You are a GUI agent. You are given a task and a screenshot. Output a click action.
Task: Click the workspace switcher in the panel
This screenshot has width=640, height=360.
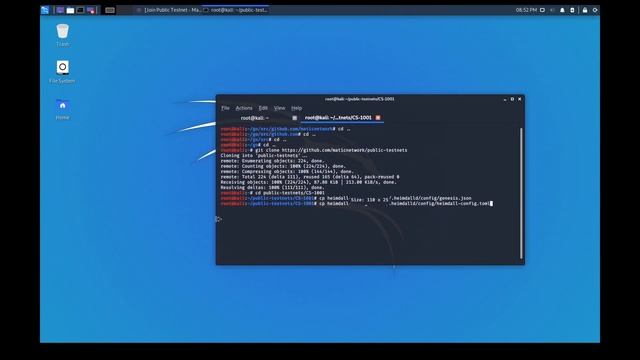coord(110,10)
